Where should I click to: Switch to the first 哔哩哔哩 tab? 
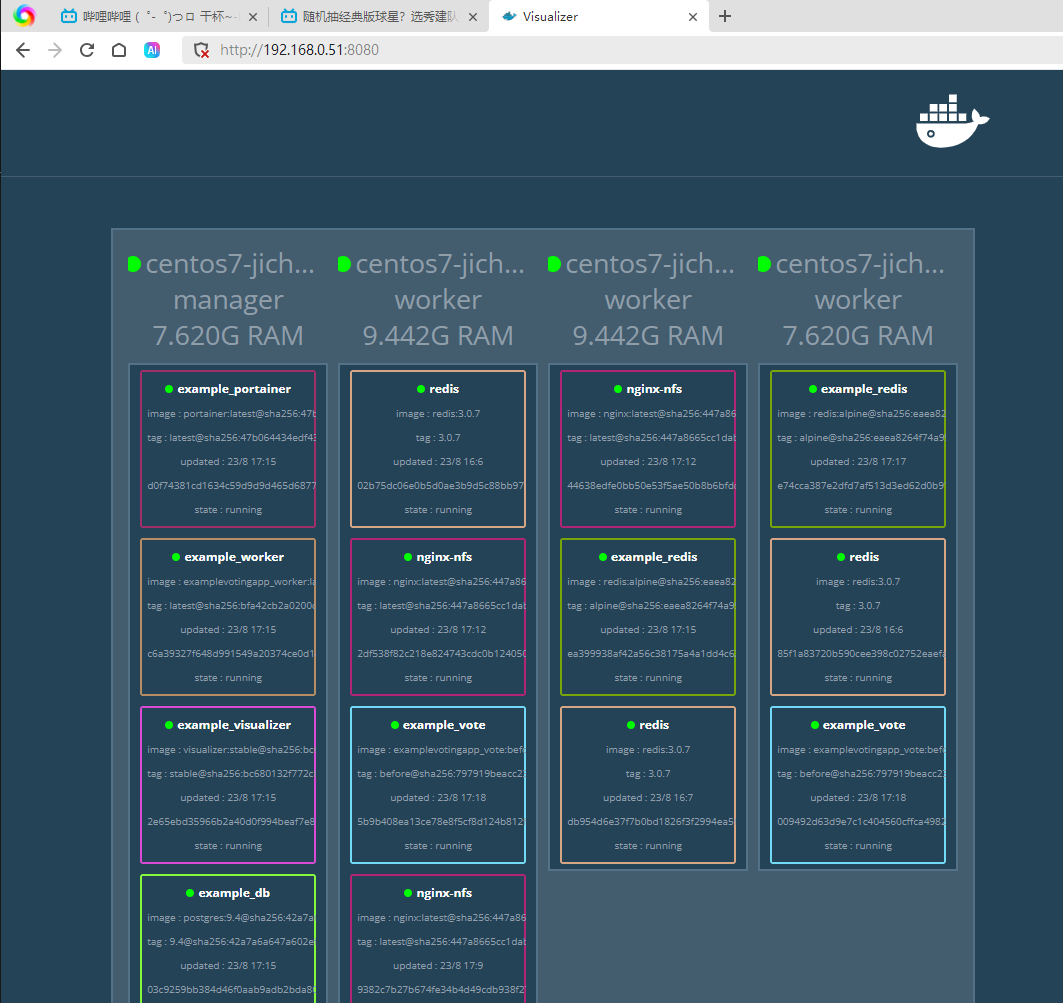pyautogui.click(x=159, y=16)
